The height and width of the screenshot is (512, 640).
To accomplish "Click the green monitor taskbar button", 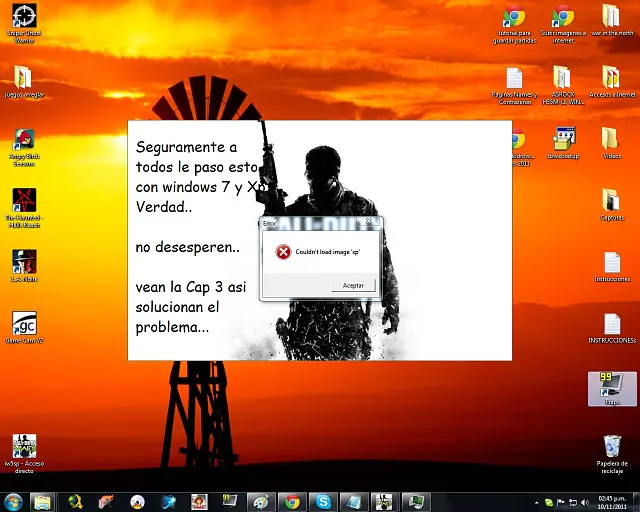I will click(416, 502).
